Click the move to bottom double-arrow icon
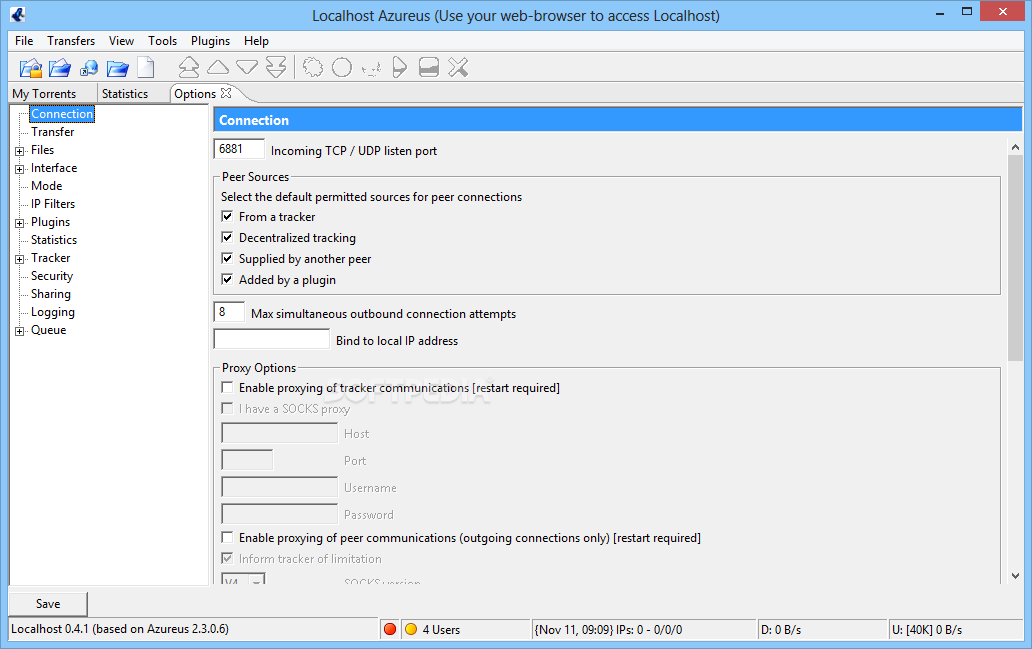 point(276,67)
